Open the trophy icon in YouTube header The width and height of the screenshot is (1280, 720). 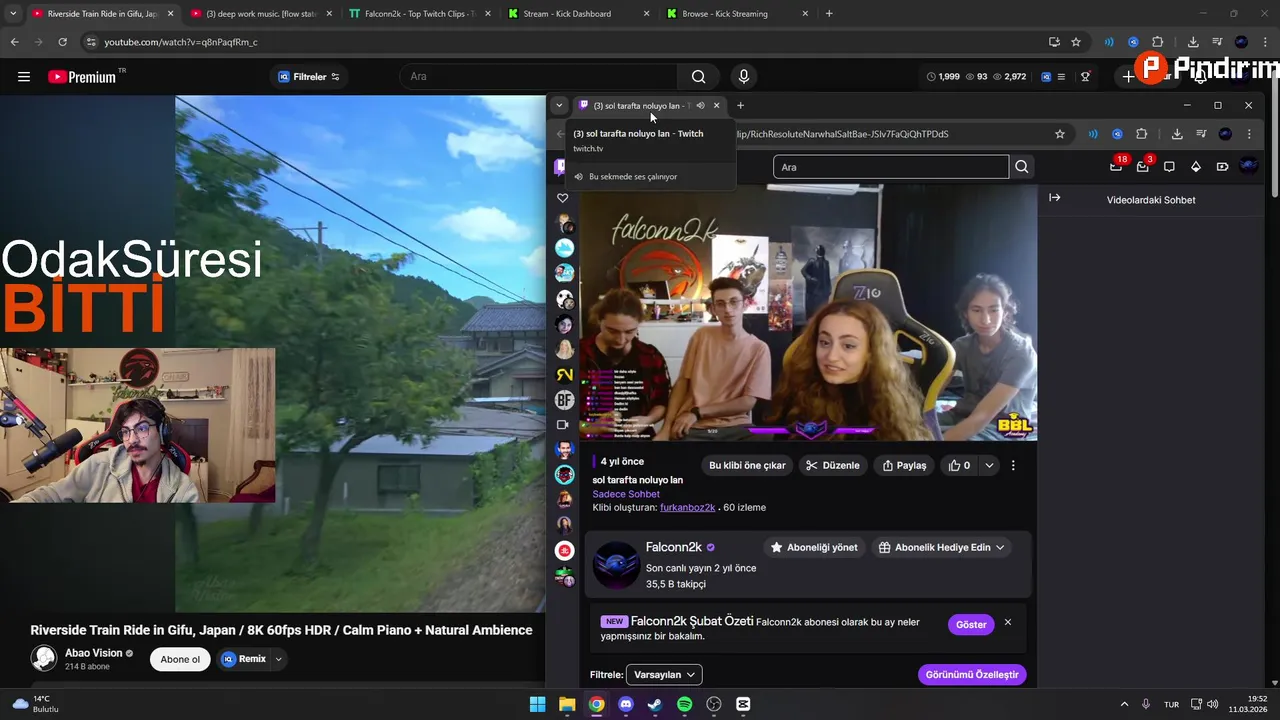click(1085, 77)
